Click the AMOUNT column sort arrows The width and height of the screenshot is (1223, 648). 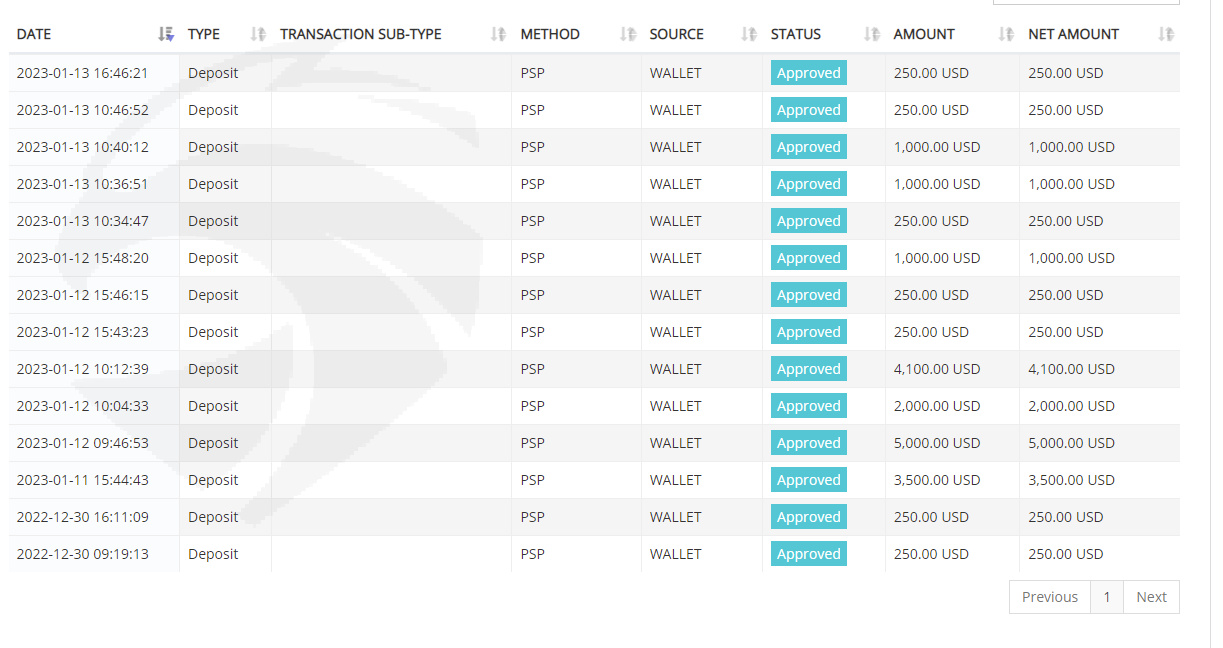1006,34
